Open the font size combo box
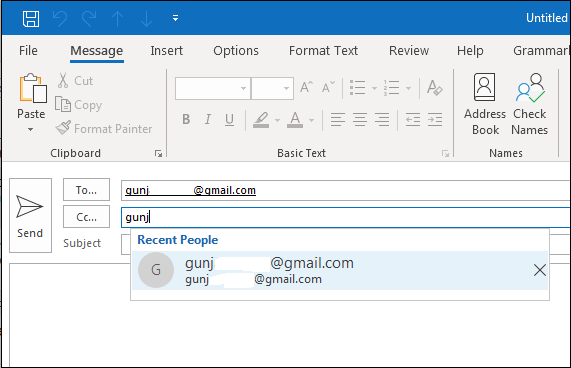The width and height of the screenshot is (571, 368). pyautogui.click(x=272, y=88)
